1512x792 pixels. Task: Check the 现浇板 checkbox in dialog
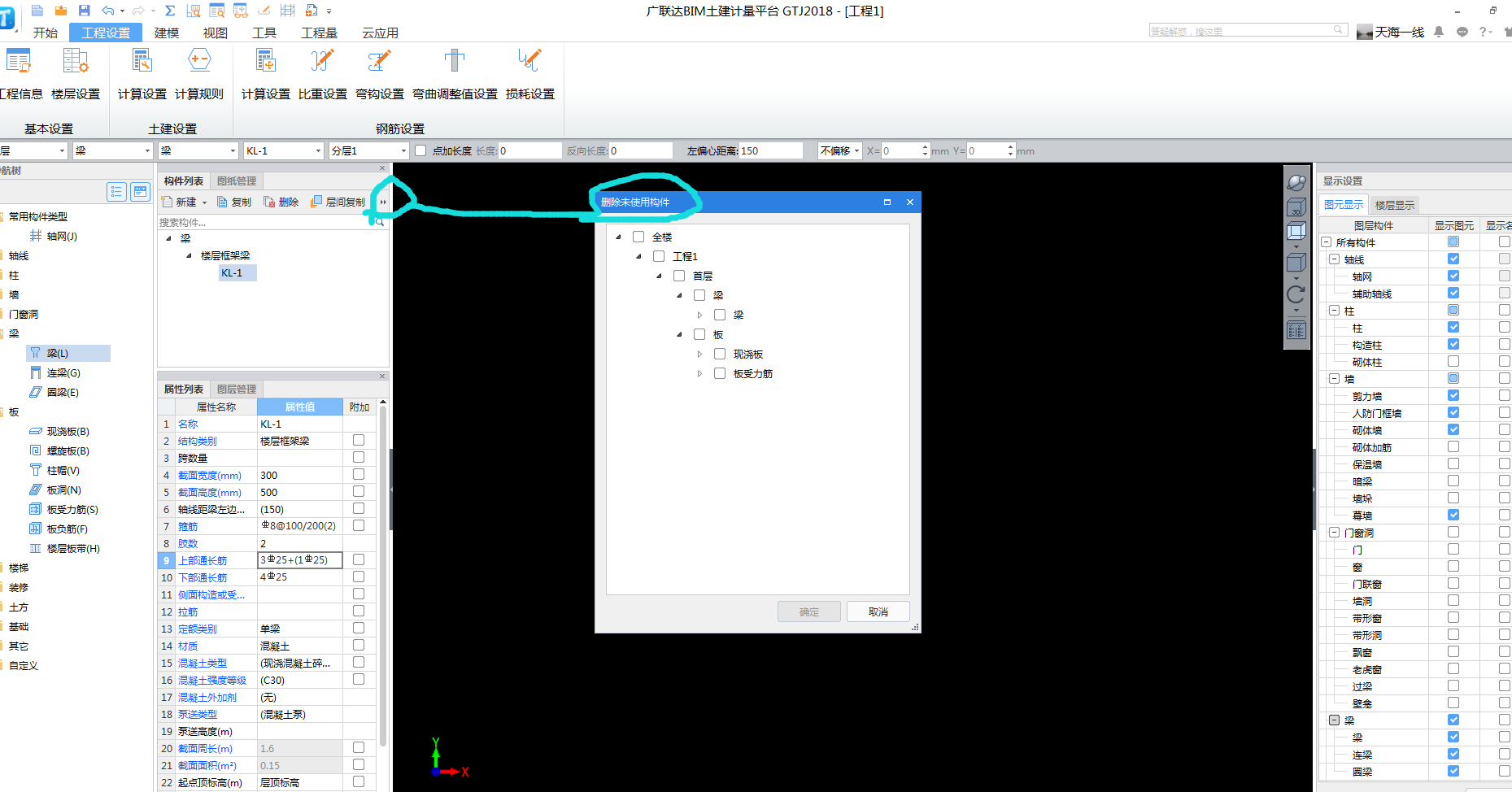720,354
